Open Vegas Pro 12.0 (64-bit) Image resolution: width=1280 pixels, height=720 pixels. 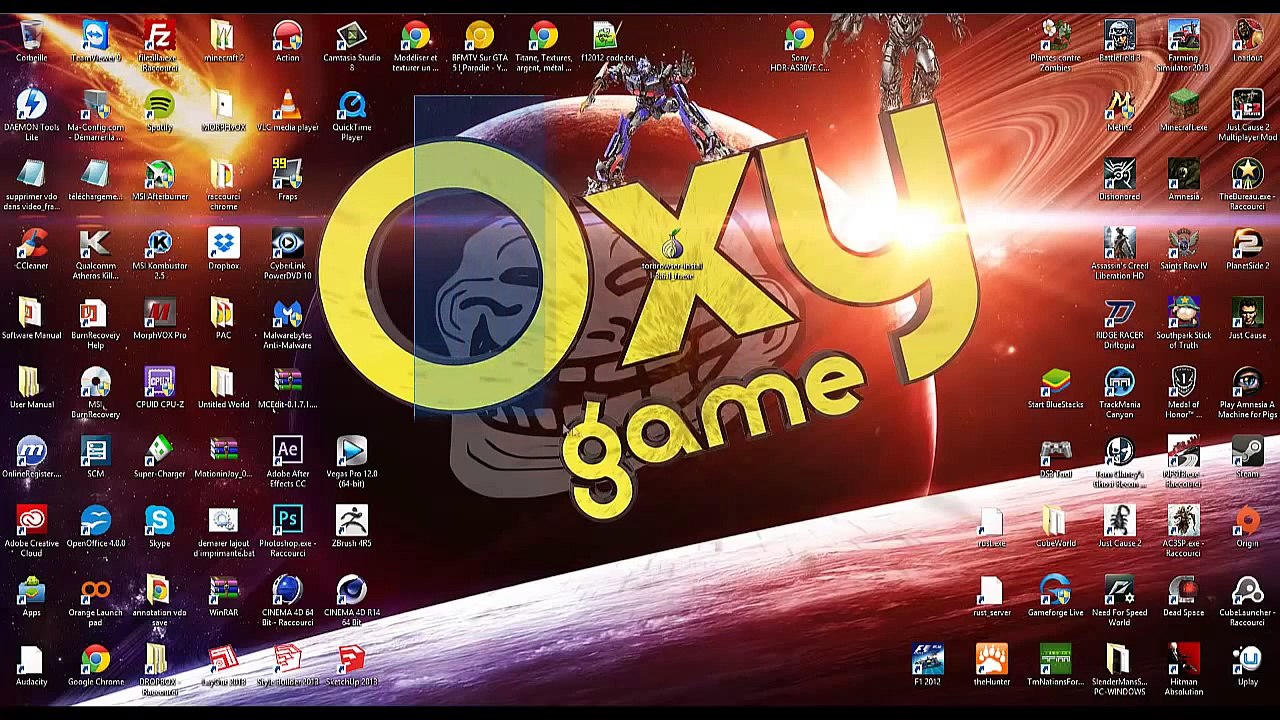351,452
